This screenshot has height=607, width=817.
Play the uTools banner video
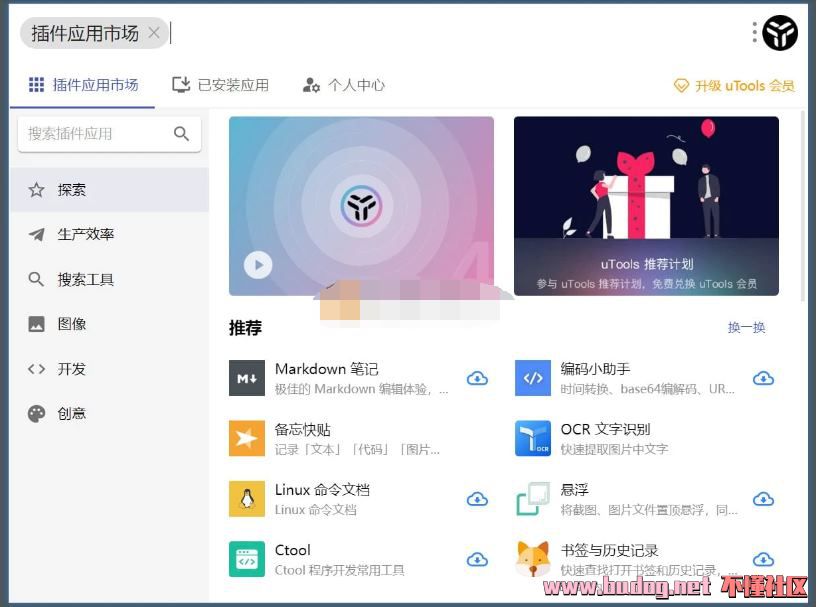258,265
